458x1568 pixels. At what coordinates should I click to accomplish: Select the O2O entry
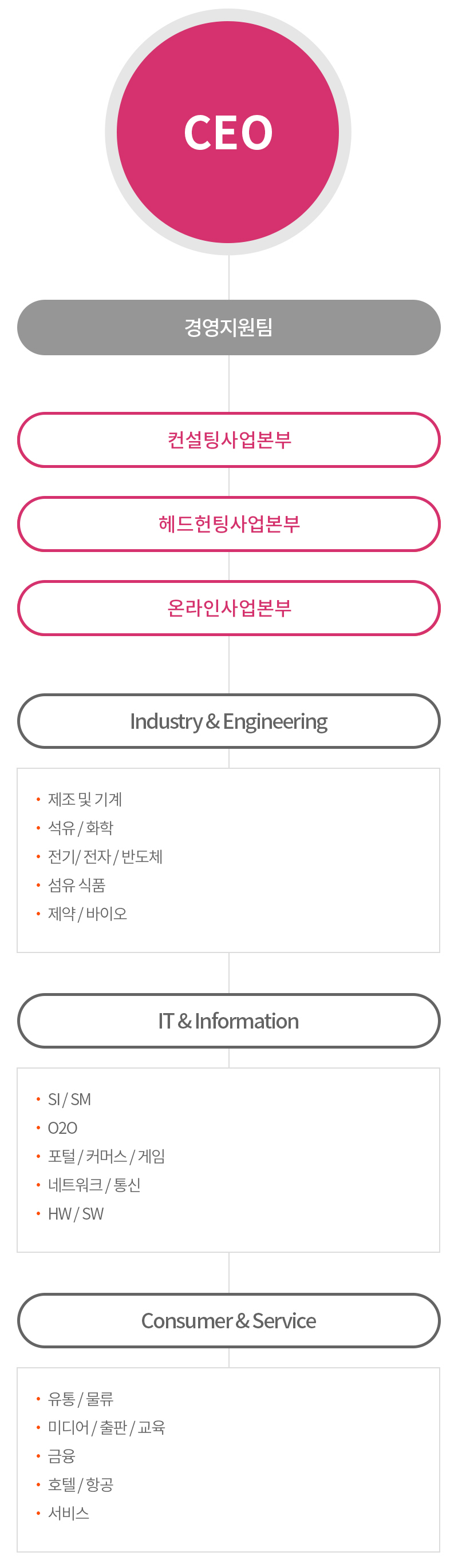pos(63,1128)
